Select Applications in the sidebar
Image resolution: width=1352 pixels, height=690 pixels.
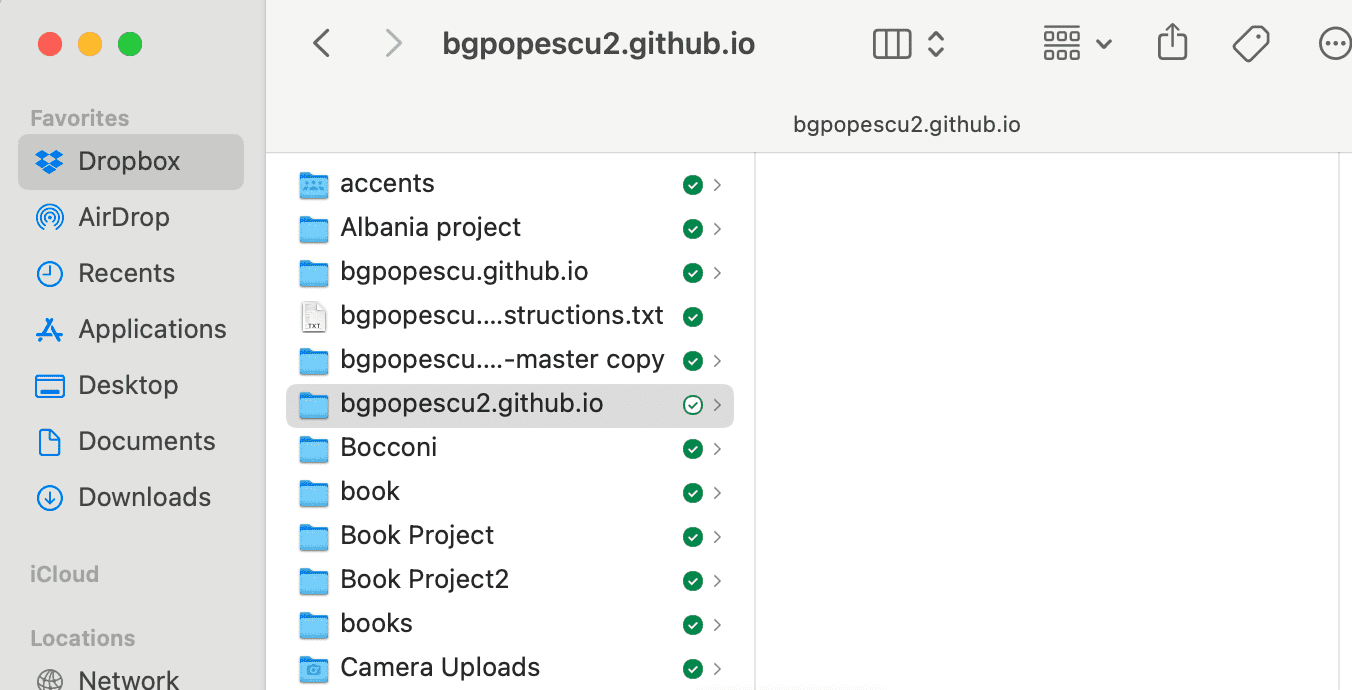pyautogui.click(x=152, y=329)
